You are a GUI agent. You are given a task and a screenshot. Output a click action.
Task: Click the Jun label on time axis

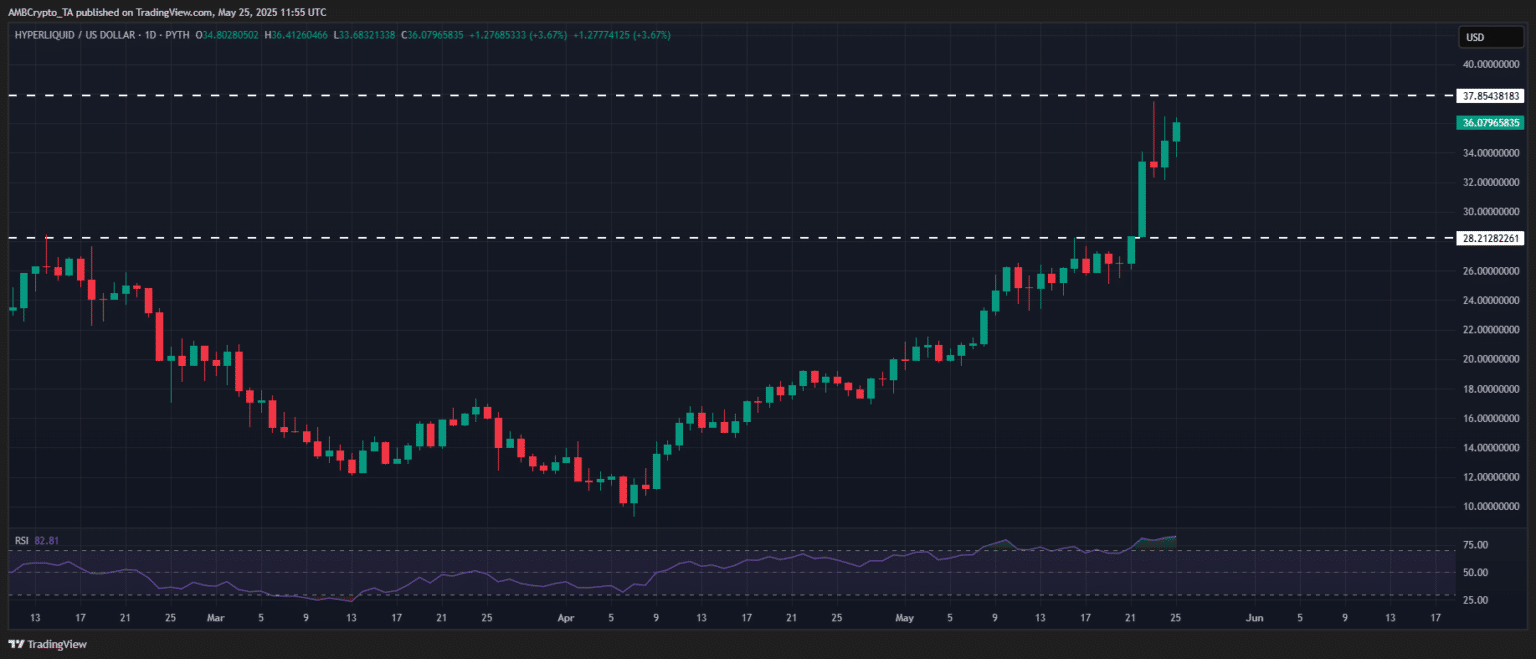point(1255,618)
